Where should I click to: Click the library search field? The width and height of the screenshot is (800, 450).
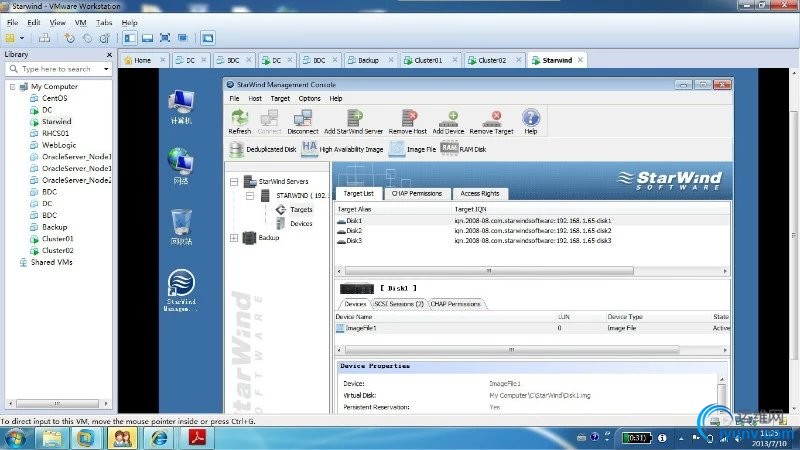(60, 69)
